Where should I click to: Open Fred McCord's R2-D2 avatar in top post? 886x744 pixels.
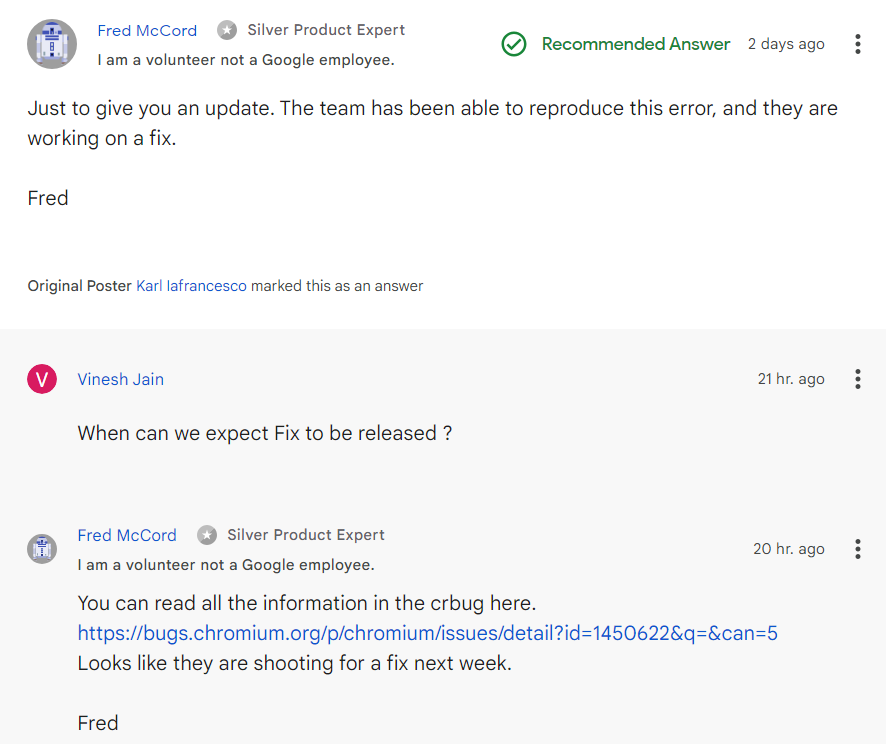pyautogui.click(x=52, y=44)
